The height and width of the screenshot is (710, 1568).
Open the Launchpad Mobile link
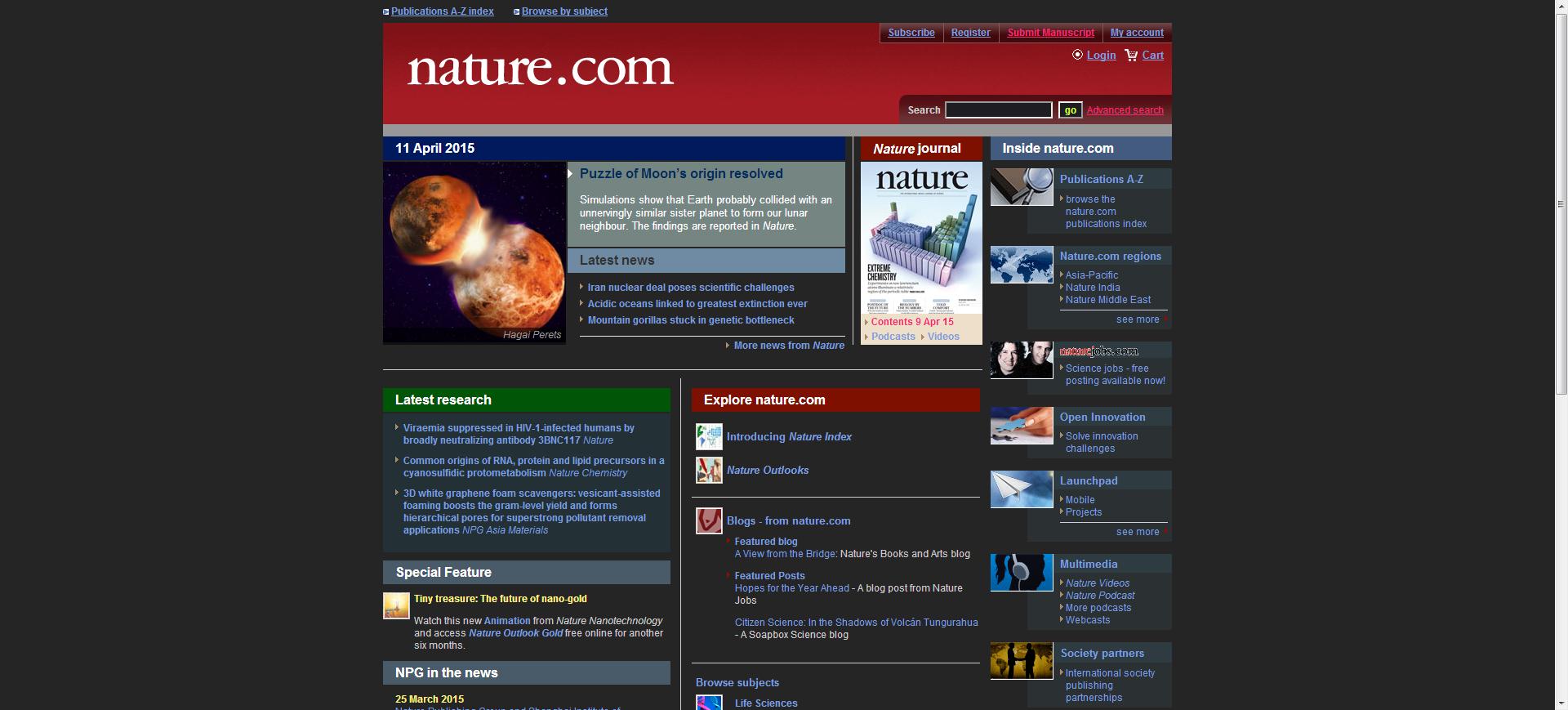1080,500
